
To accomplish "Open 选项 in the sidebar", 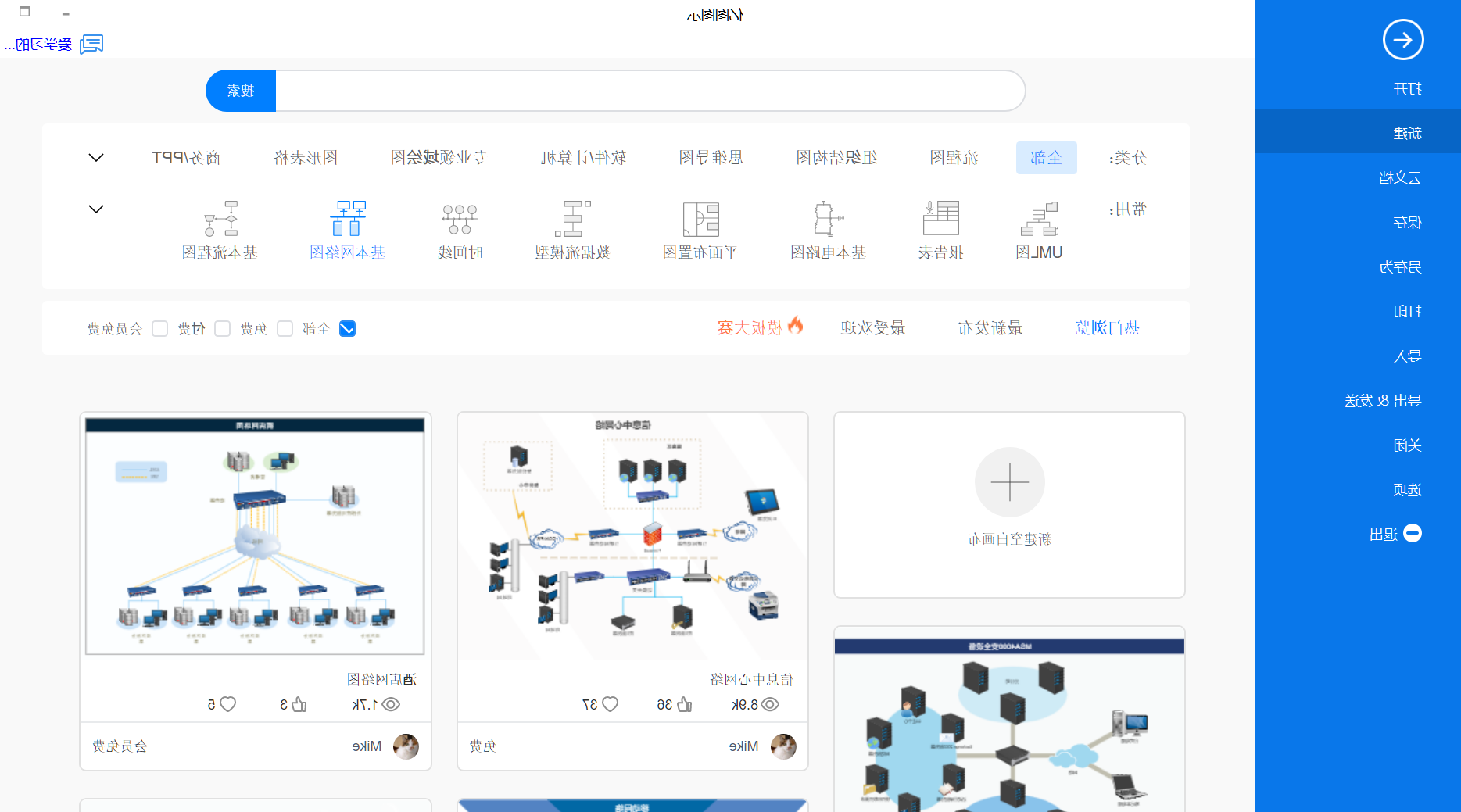I will (1358, 490).
